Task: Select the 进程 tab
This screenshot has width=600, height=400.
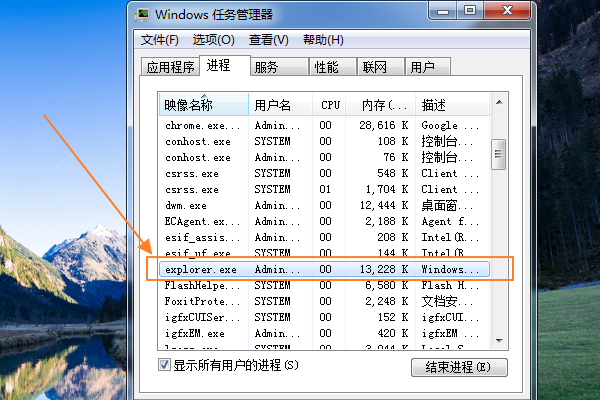Action: point(225,65)
